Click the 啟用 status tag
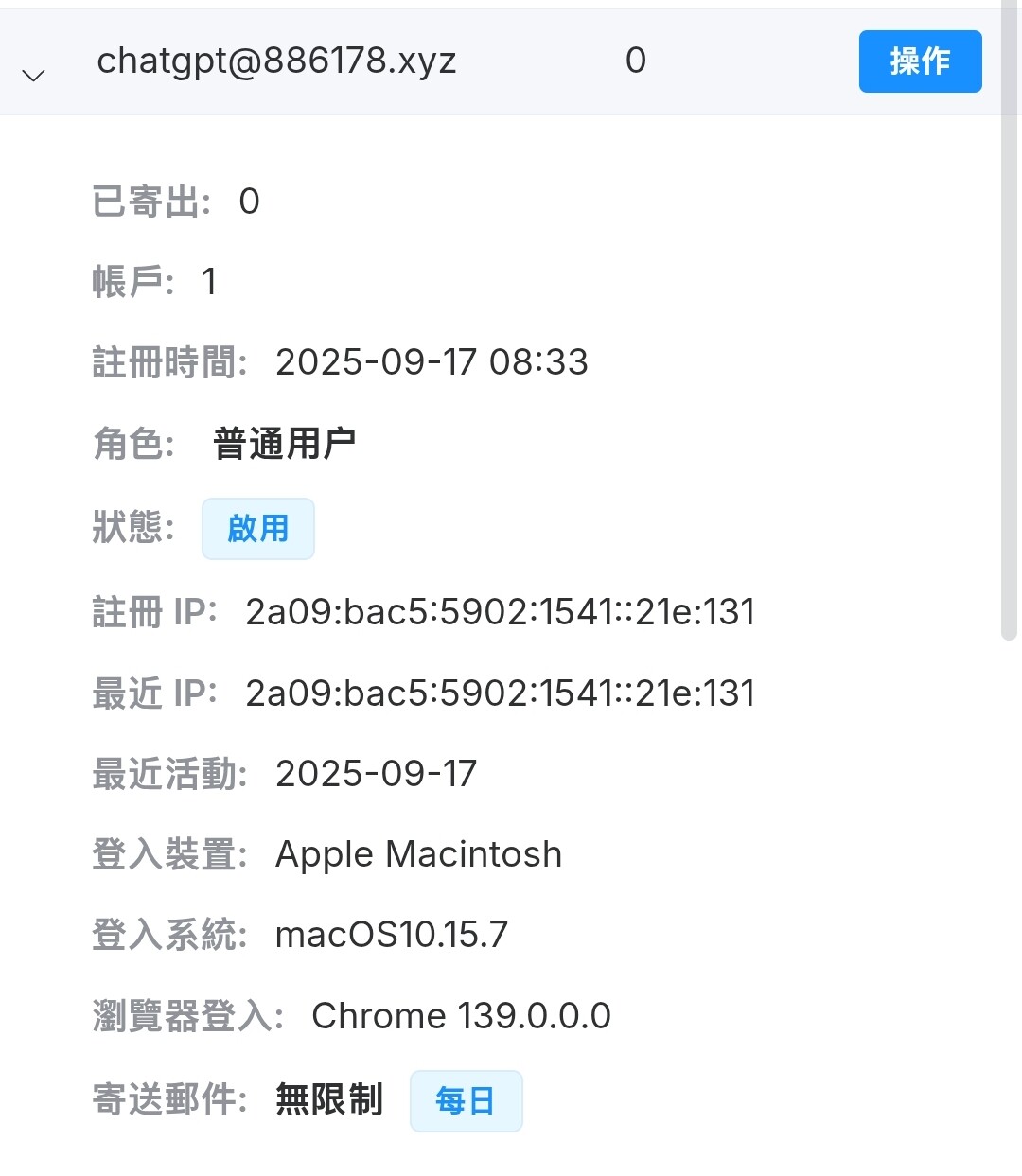Screen dimensions: 1022x1176 (257, 529)
